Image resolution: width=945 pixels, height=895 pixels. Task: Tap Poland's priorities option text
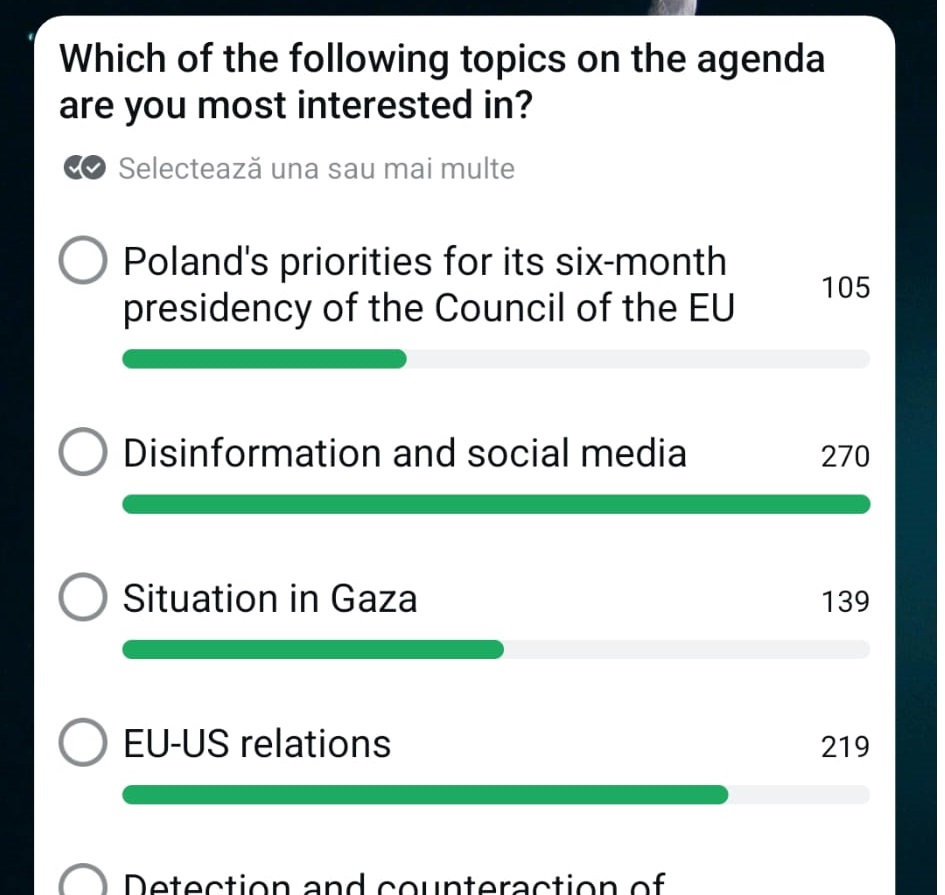point(429,284)
